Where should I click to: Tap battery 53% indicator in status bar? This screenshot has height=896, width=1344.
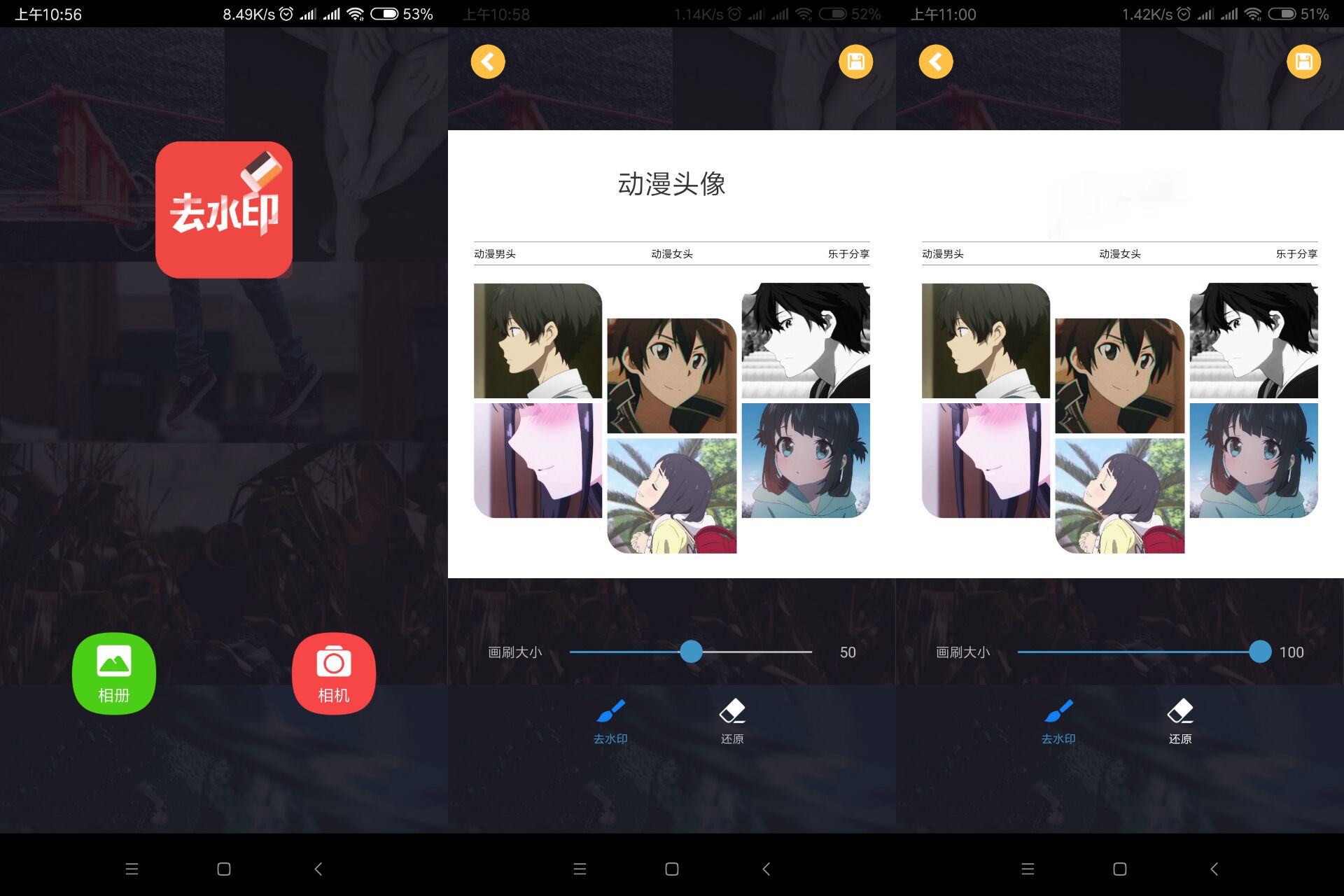coord(402,14)
